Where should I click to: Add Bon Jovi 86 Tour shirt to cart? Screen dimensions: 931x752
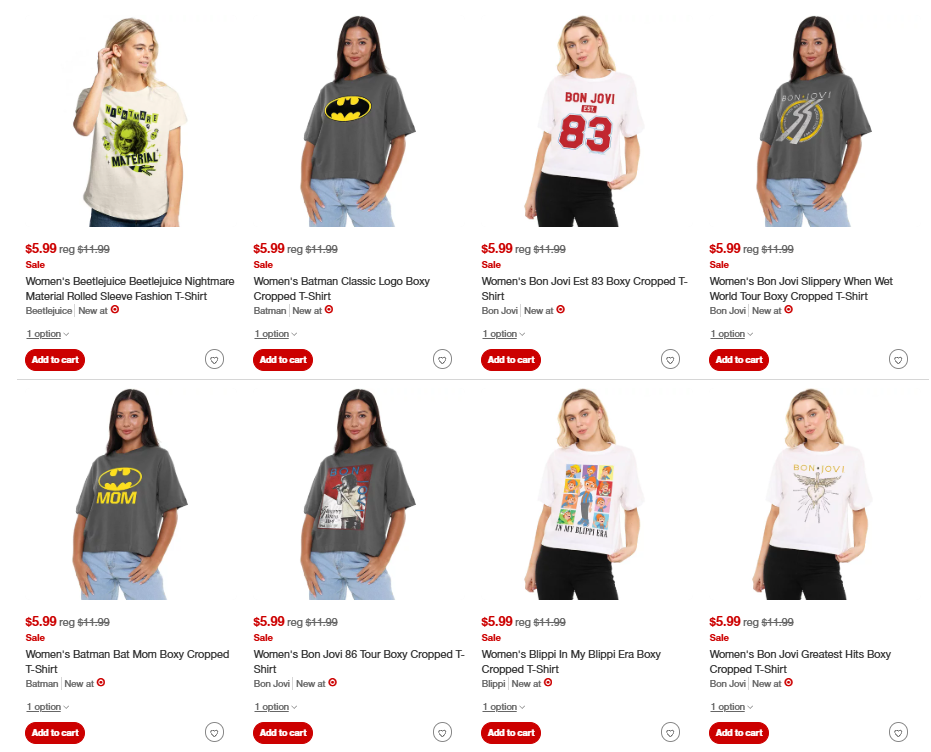click(x=283, y=732)
